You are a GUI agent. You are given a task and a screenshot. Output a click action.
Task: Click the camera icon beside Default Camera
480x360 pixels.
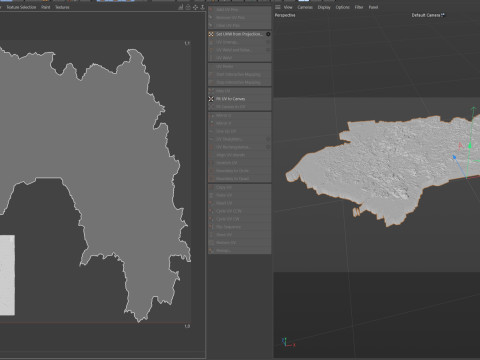443,15
